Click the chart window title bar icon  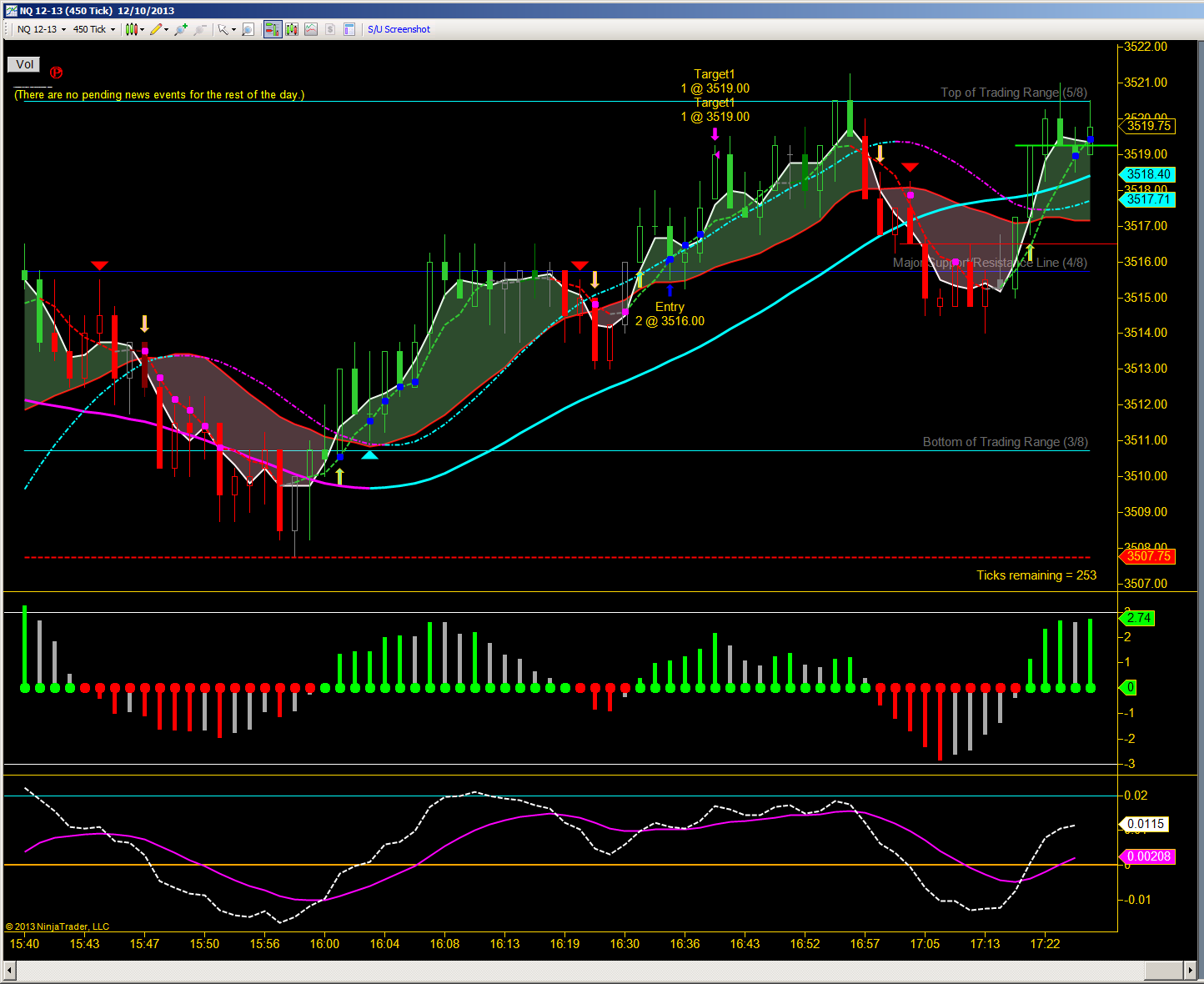coord(12,11)
